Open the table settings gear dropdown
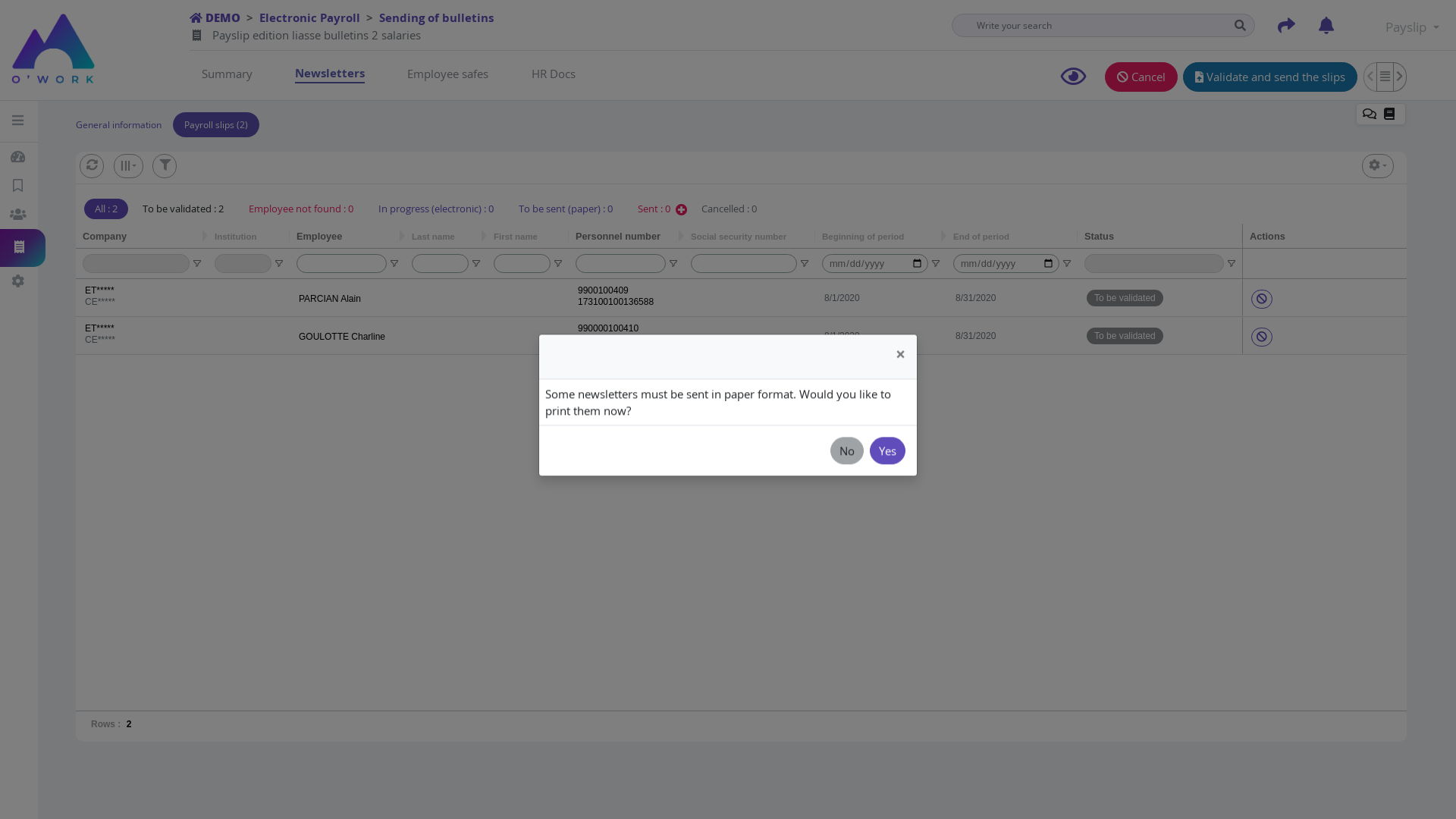The image size is (1456, 819). click(1377, 165)
